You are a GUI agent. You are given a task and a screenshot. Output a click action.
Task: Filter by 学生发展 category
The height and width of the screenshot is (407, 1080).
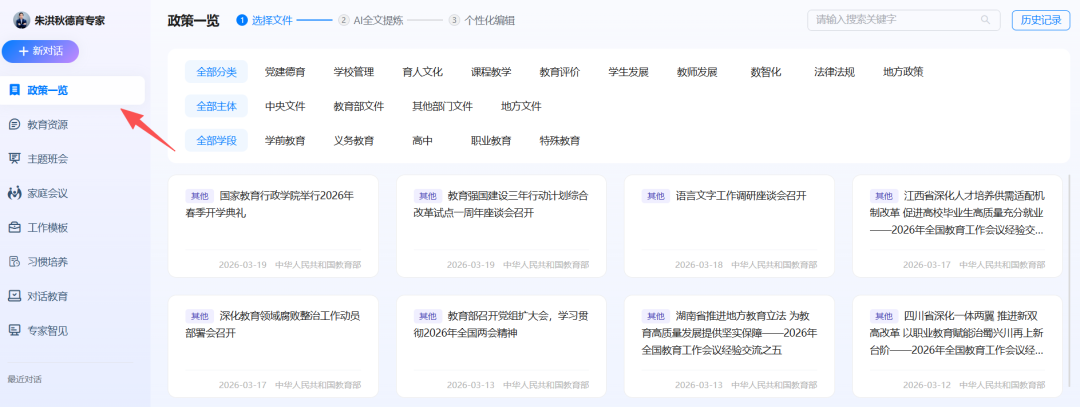click(x=628, y=72)
